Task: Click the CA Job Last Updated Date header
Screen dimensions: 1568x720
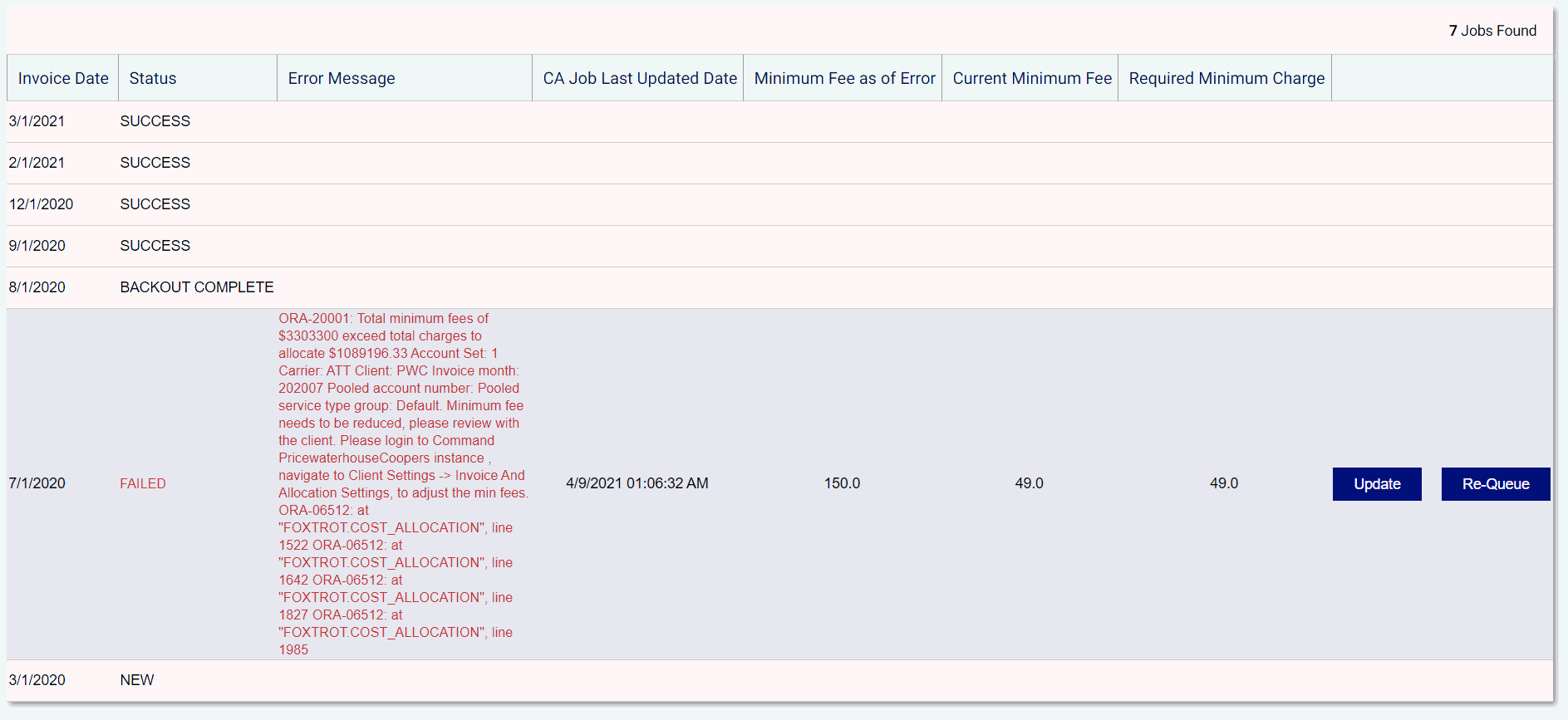Action: [639, 78]
